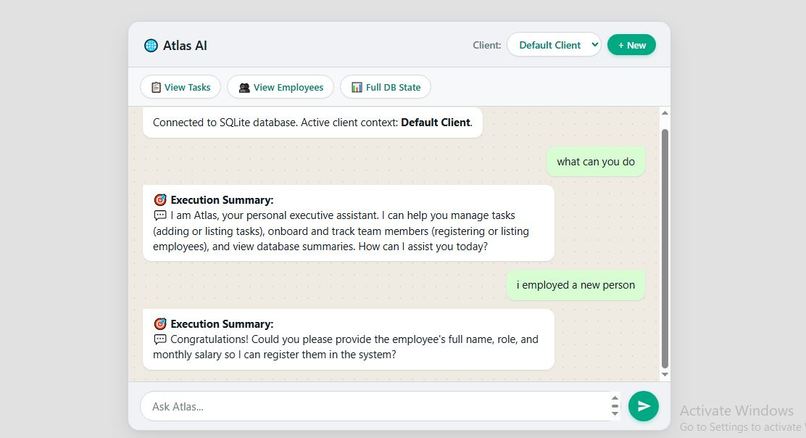Screen dimensions: 806x438
Task: Click the 'what can you do' message bubble
Action: [596, 161]
